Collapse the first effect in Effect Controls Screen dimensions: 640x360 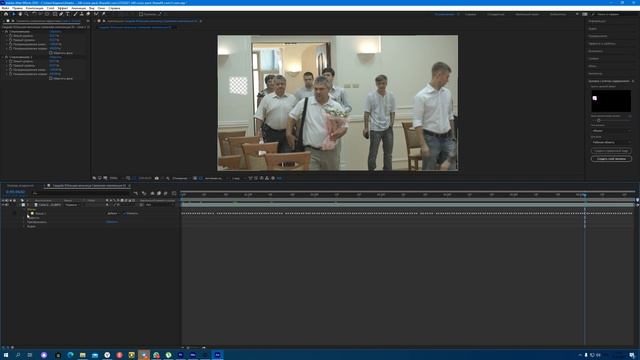click(3, 31)
